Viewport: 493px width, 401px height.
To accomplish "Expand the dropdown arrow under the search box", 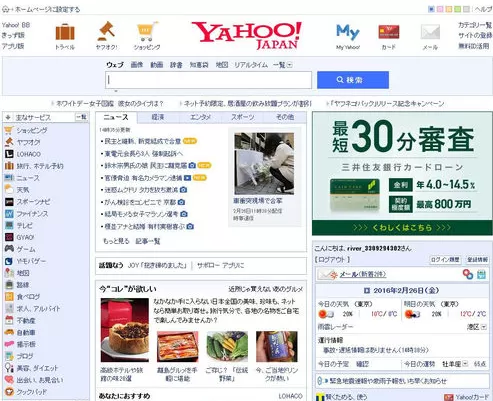I will click(x=116, y=91).
